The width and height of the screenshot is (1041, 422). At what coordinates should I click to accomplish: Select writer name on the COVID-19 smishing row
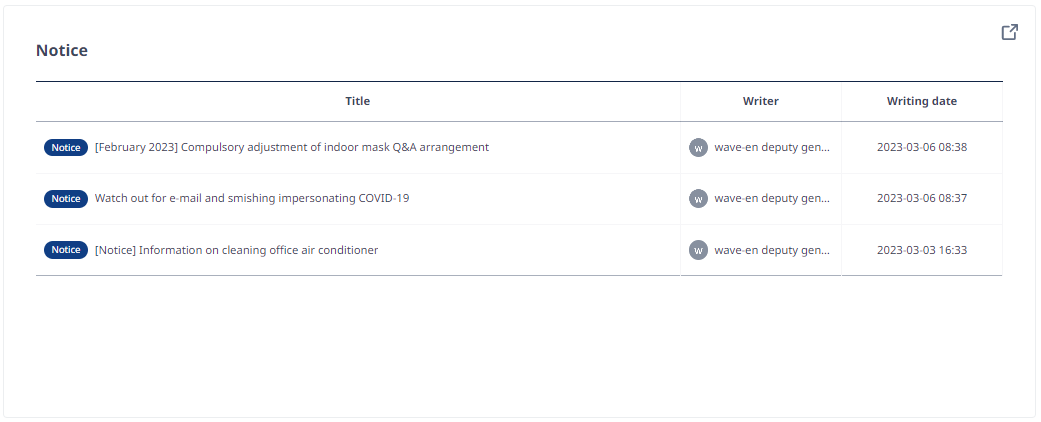pos(772,198)
